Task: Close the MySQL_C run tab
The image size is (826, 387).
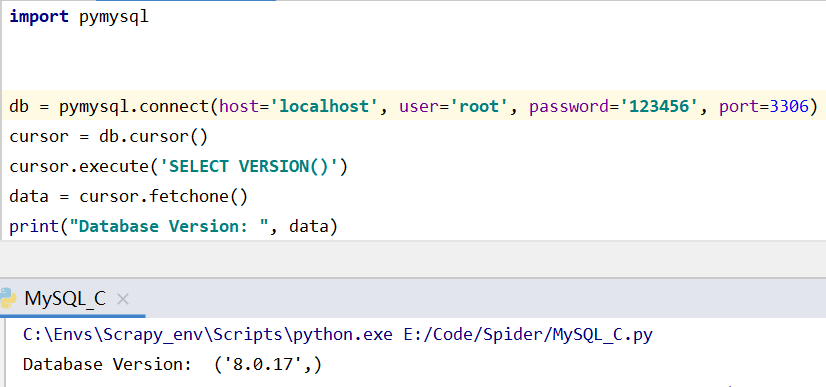Action: pos(122,299)
